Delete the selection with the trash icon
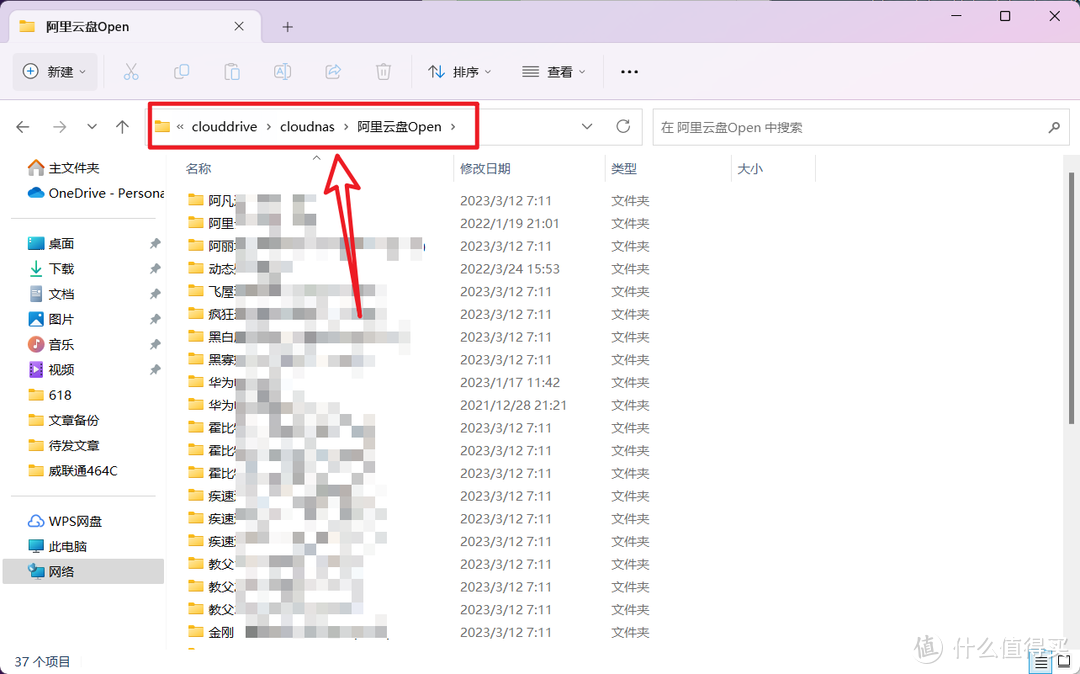1080x674 pixels. pos(383,71)
